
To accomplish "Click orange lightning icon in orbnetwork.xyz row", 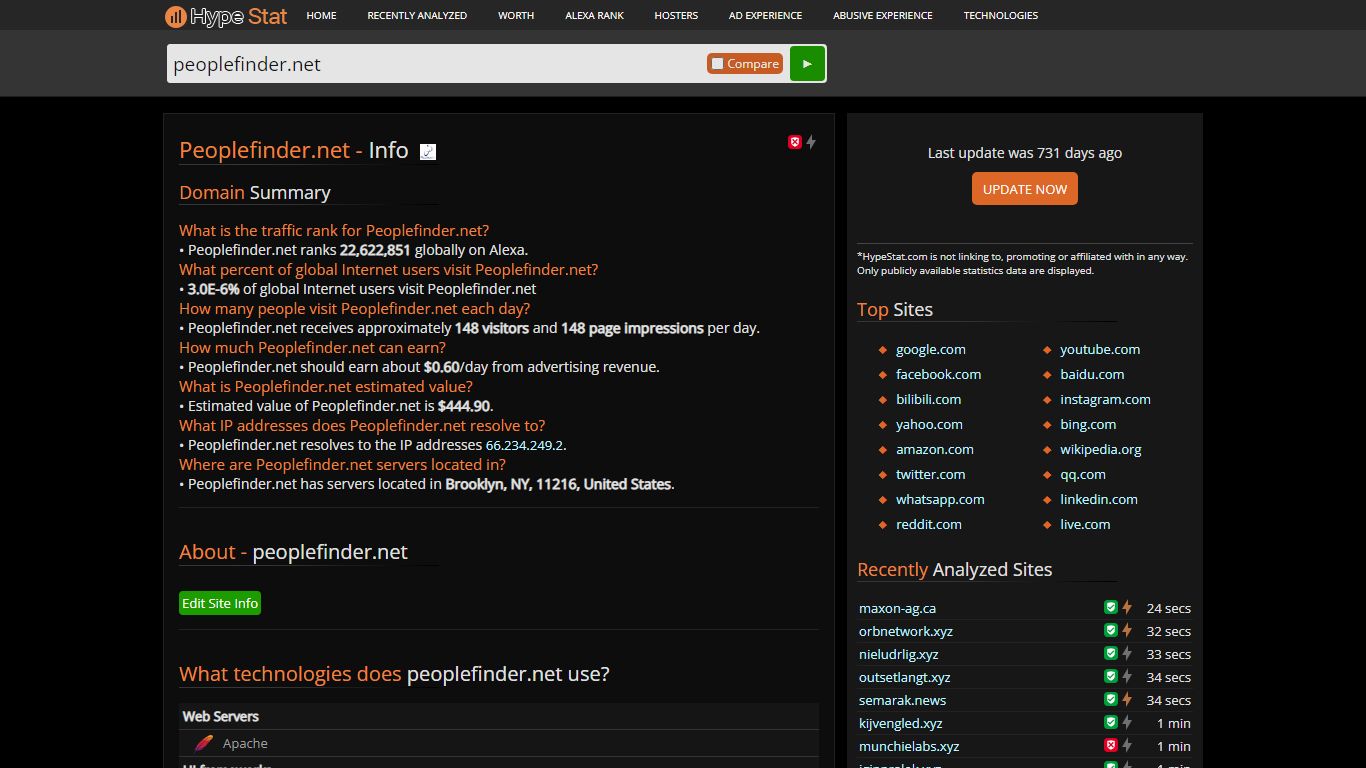I will (x=1127, y=630).
